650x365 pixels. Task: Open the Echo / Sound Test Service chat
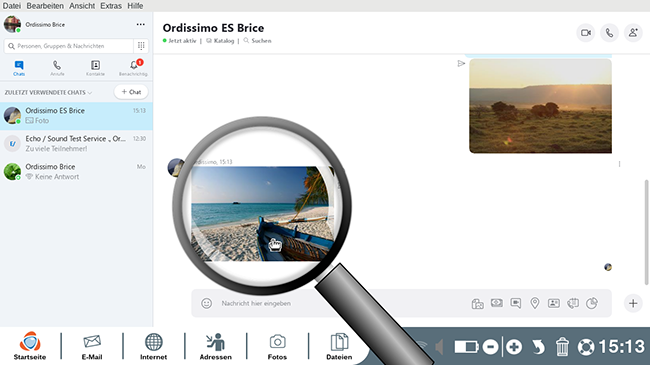(76, 144)
